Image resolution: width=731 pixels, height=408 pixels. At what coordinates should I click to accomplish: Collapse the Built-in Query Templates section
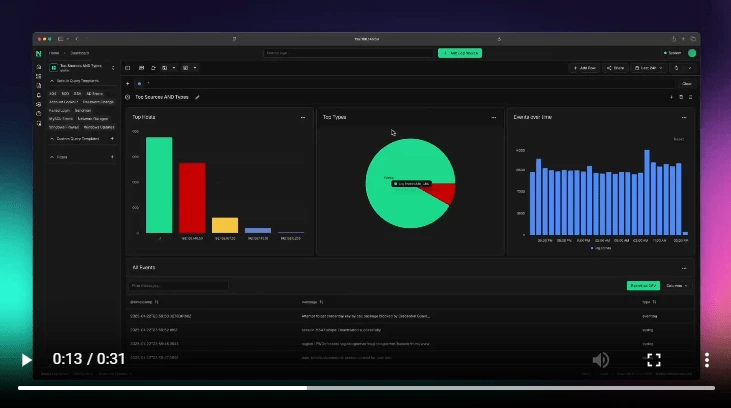pos(51,81)
